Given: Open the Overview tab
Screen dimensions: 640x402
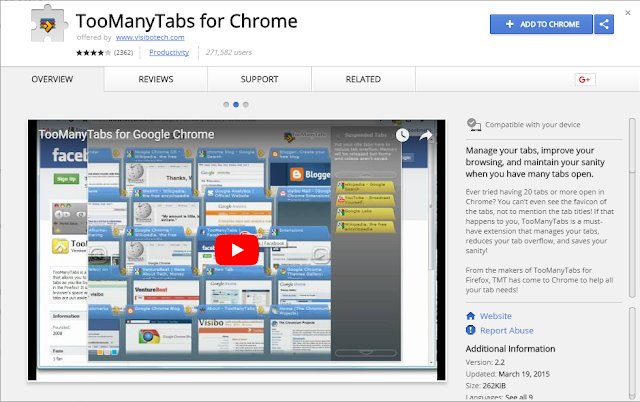Looking at the screenshot, I should [x=52, y=79].
